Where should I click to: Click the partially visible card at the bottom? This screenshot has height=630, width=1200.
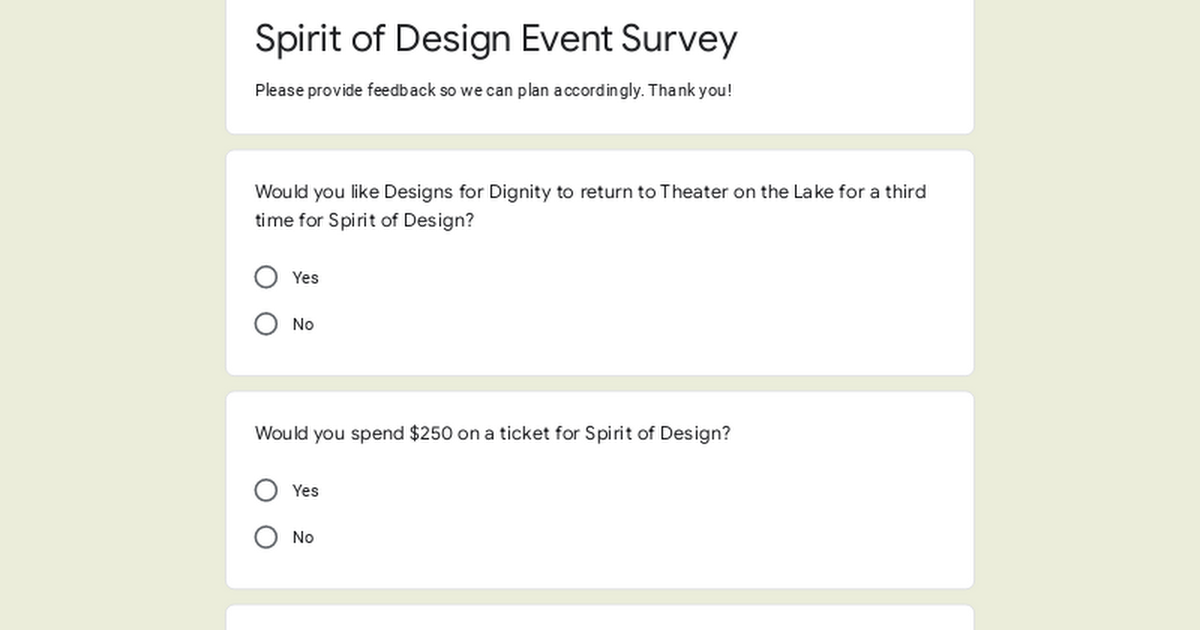[600, 618]
